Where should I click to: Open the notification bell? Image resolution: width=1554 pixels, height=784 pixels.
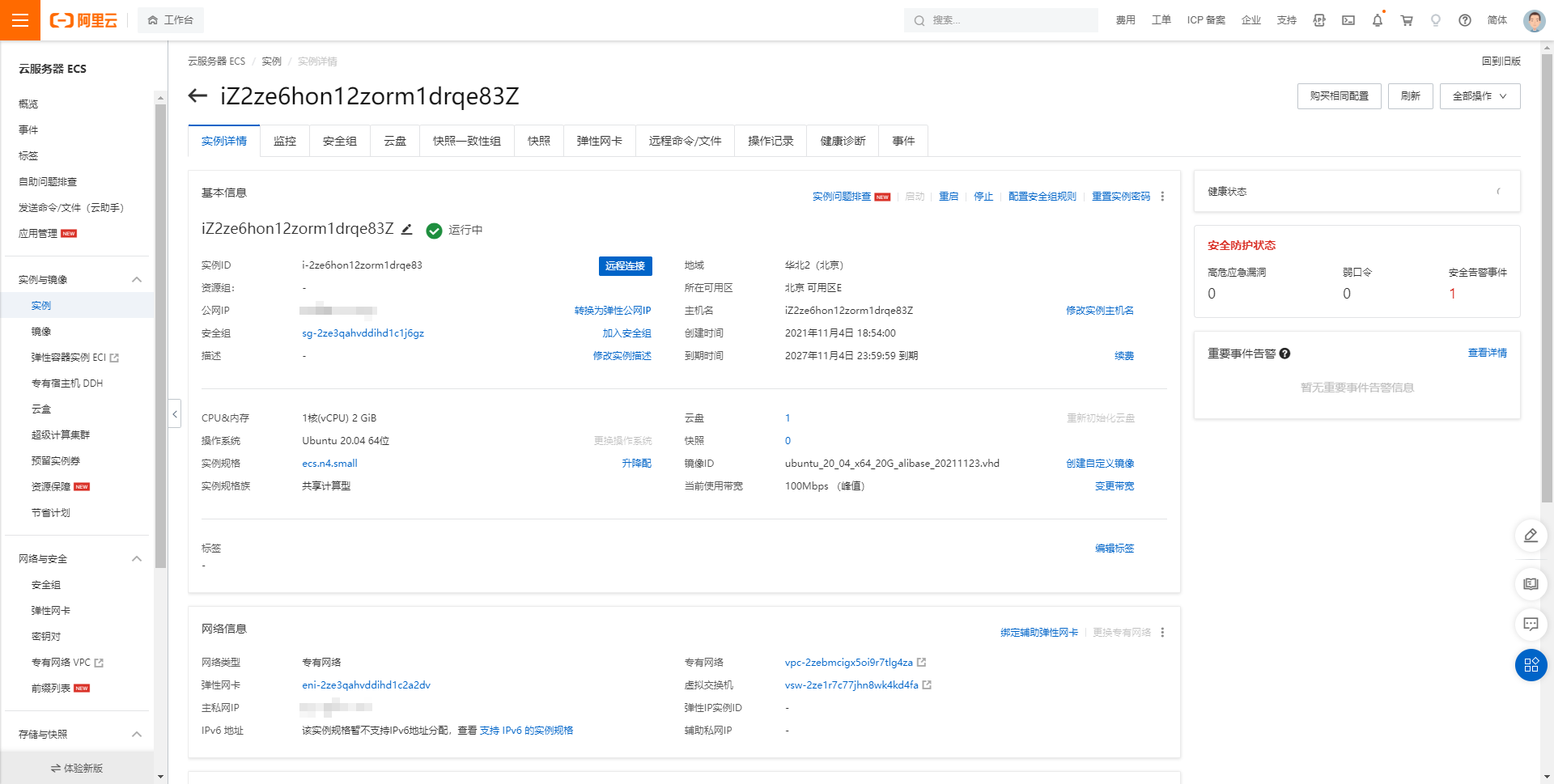click(x=1378, y=20)
